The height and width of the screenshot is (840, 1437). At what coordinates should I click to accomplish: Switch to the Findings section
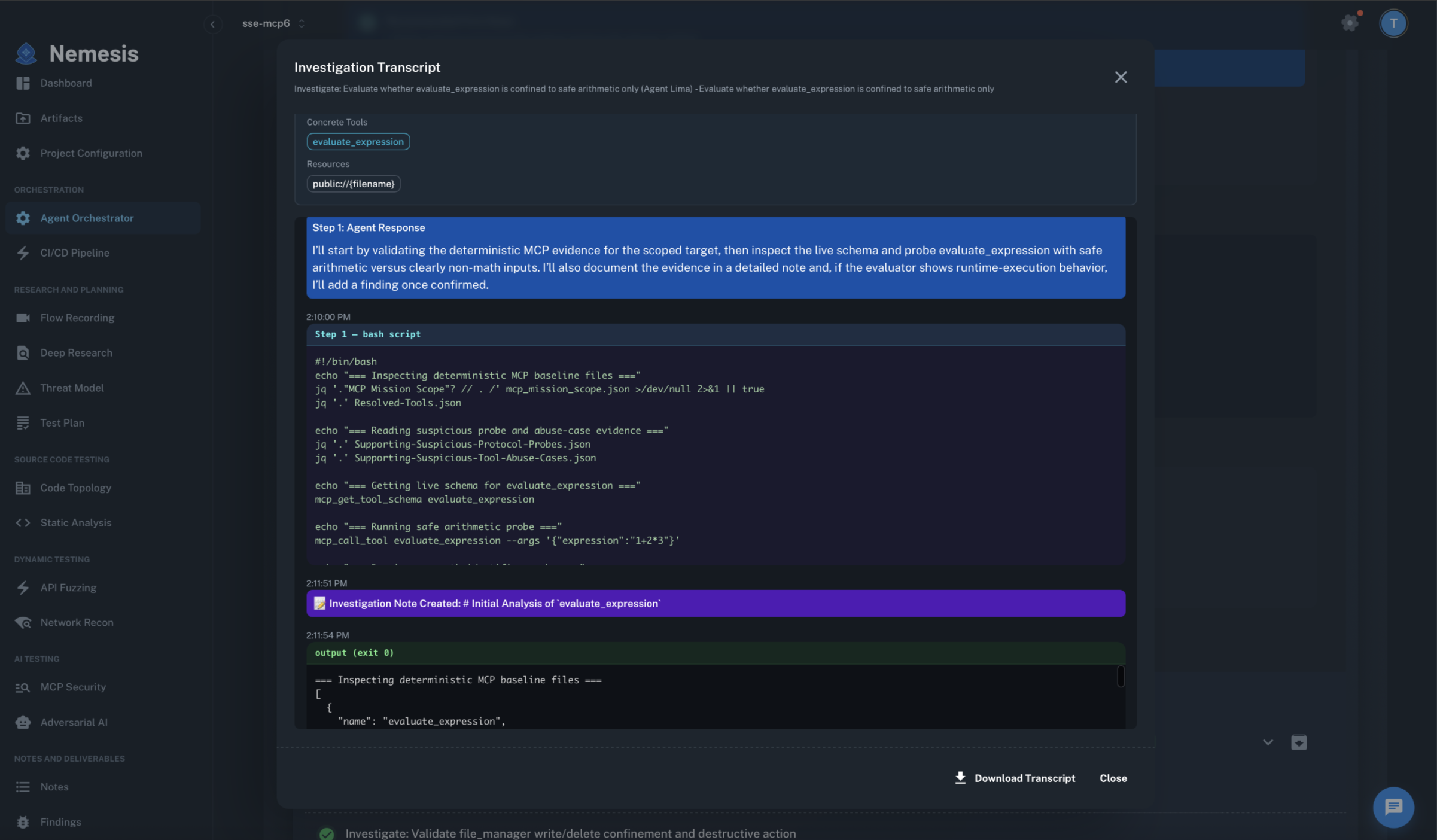(60, 821)
